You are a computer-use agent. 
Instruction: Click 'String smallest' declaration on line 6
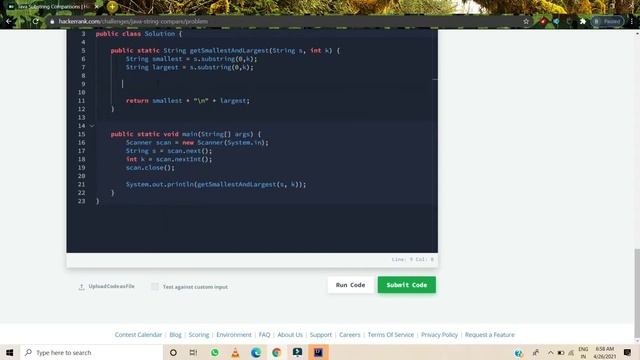[x=191, y=59]
